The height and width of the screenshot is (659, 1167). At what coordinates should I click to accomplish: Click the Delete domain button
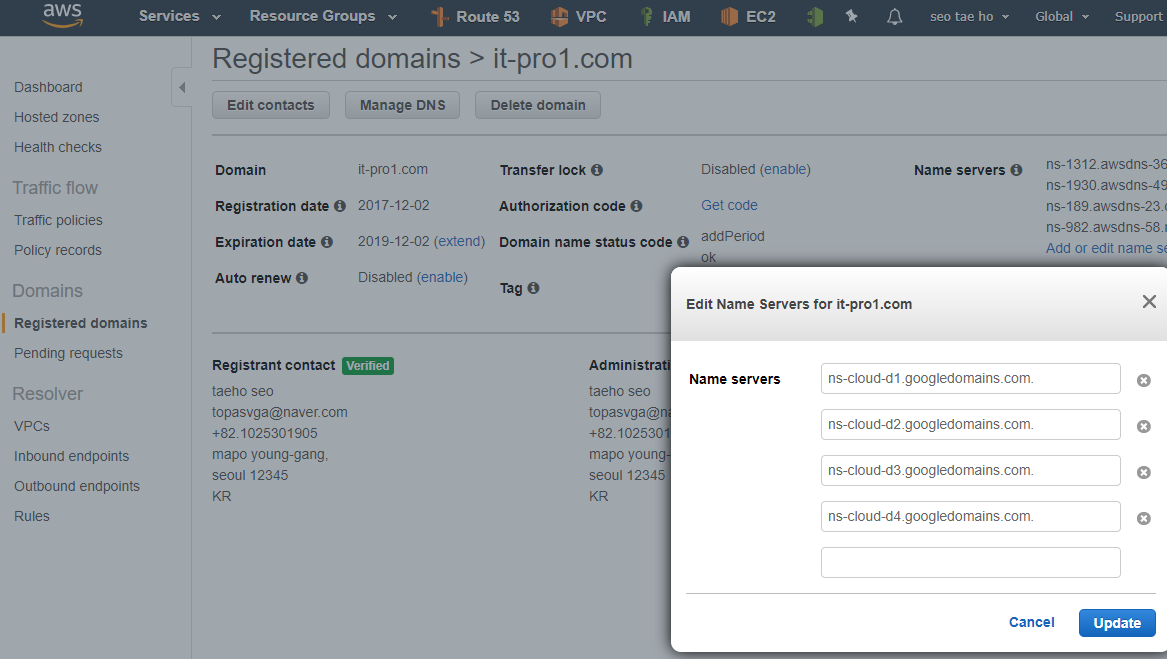pos(538,105)
